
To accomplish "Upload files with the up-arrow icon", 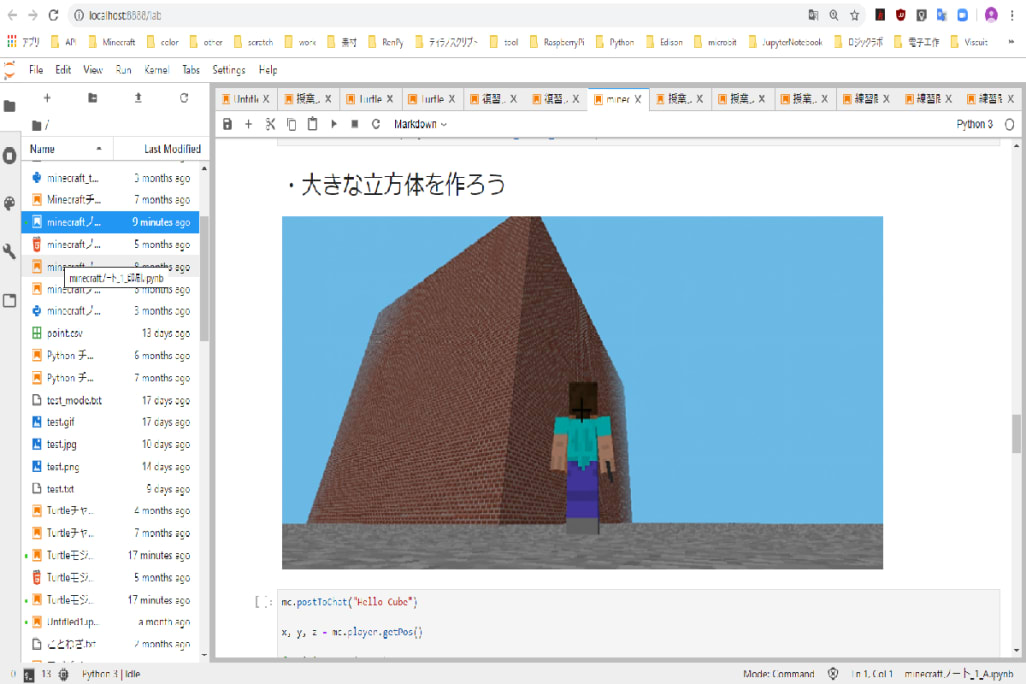I will [138, 98].
